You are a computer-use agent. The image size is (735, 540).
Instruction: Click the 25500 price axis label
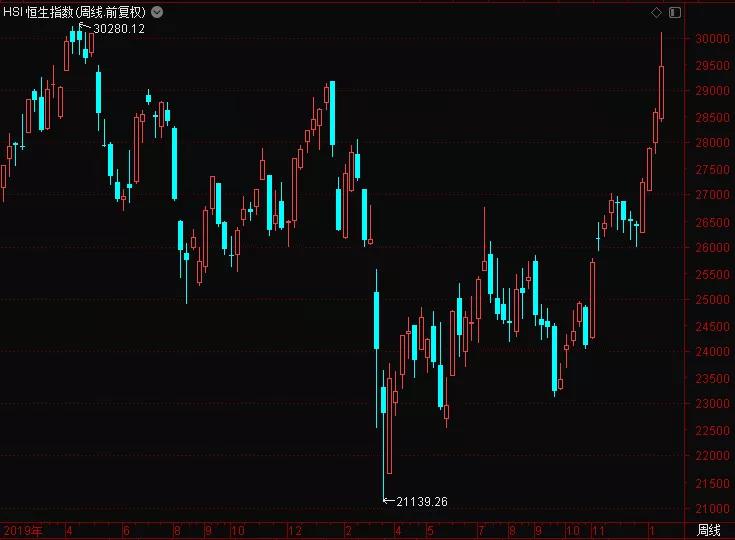click(712, 274)
